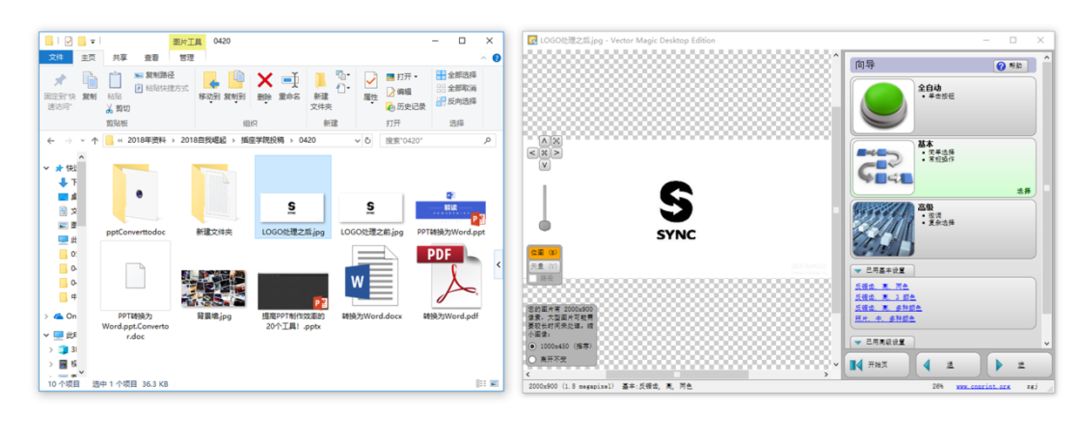Image resolution: width=1080 pixels, height=441 pixels.
Task: Click the zoom slider handle in Vector Magic
Action: click(544, 225)
